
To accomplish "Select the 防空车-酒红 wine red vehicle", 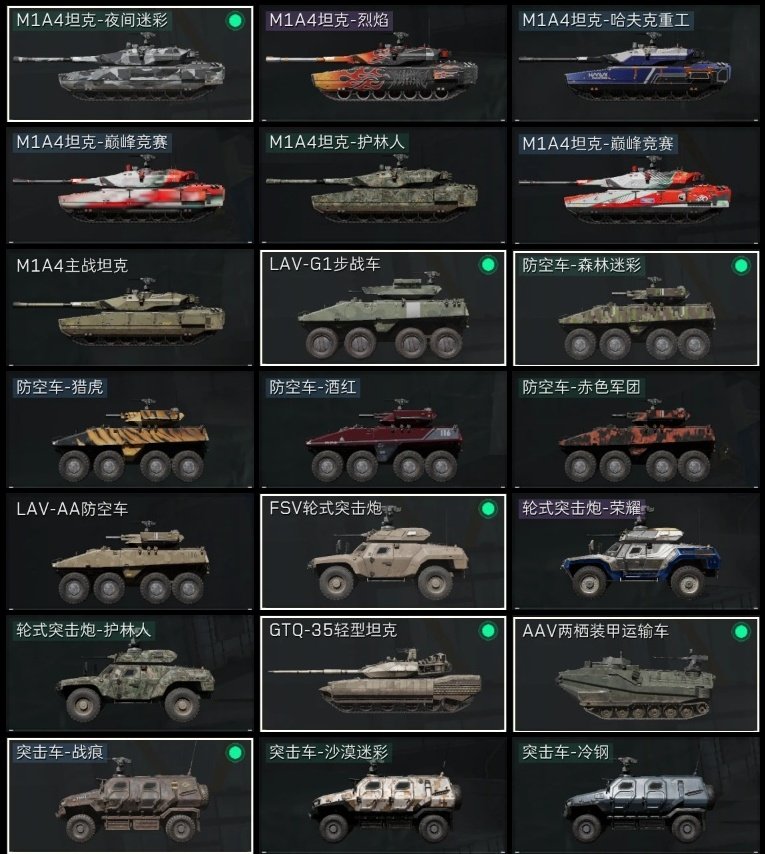I will (383, 430).
